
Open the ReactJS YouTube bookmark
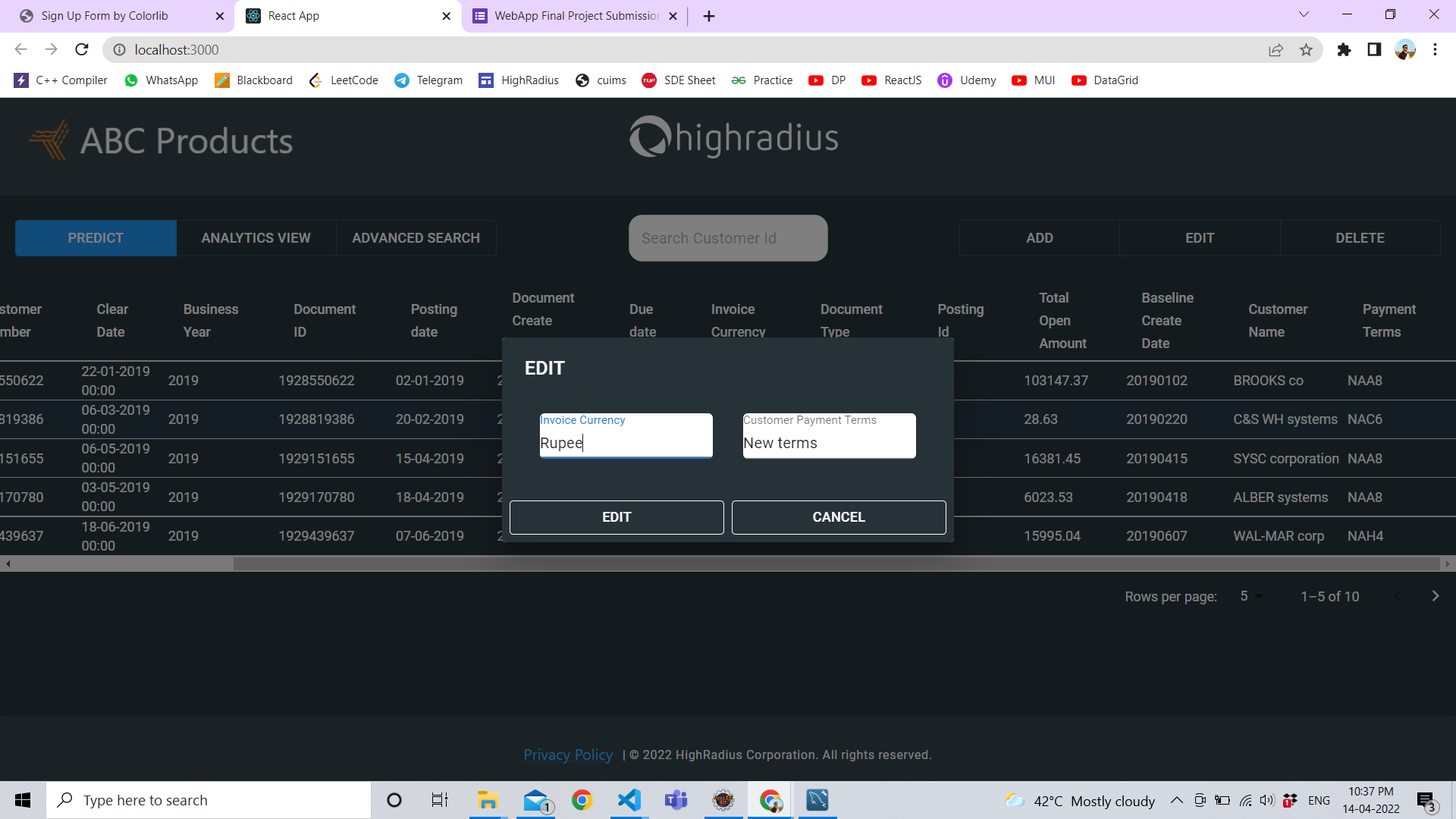[892, 80]
